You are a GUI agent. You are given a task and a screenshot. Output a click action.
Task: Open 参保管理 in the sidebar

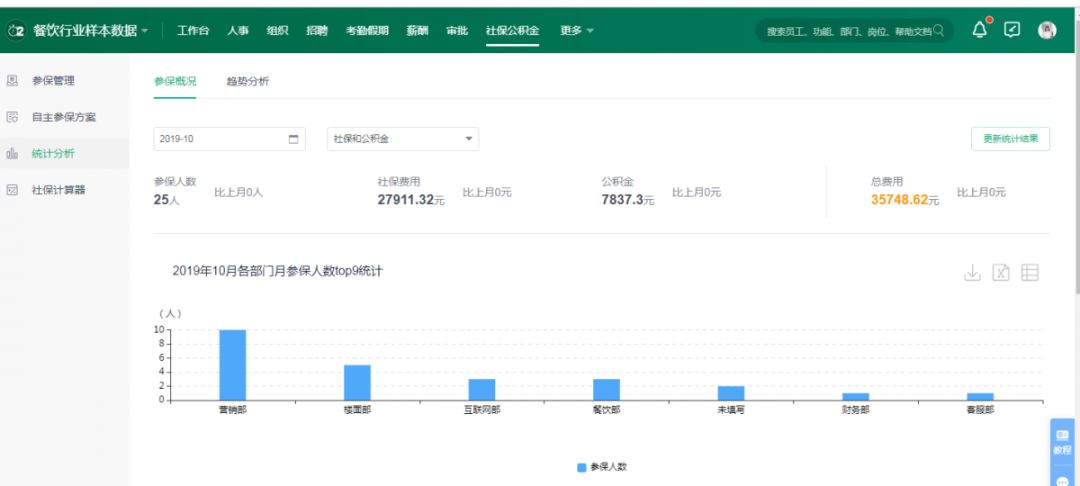coord(53,81)
